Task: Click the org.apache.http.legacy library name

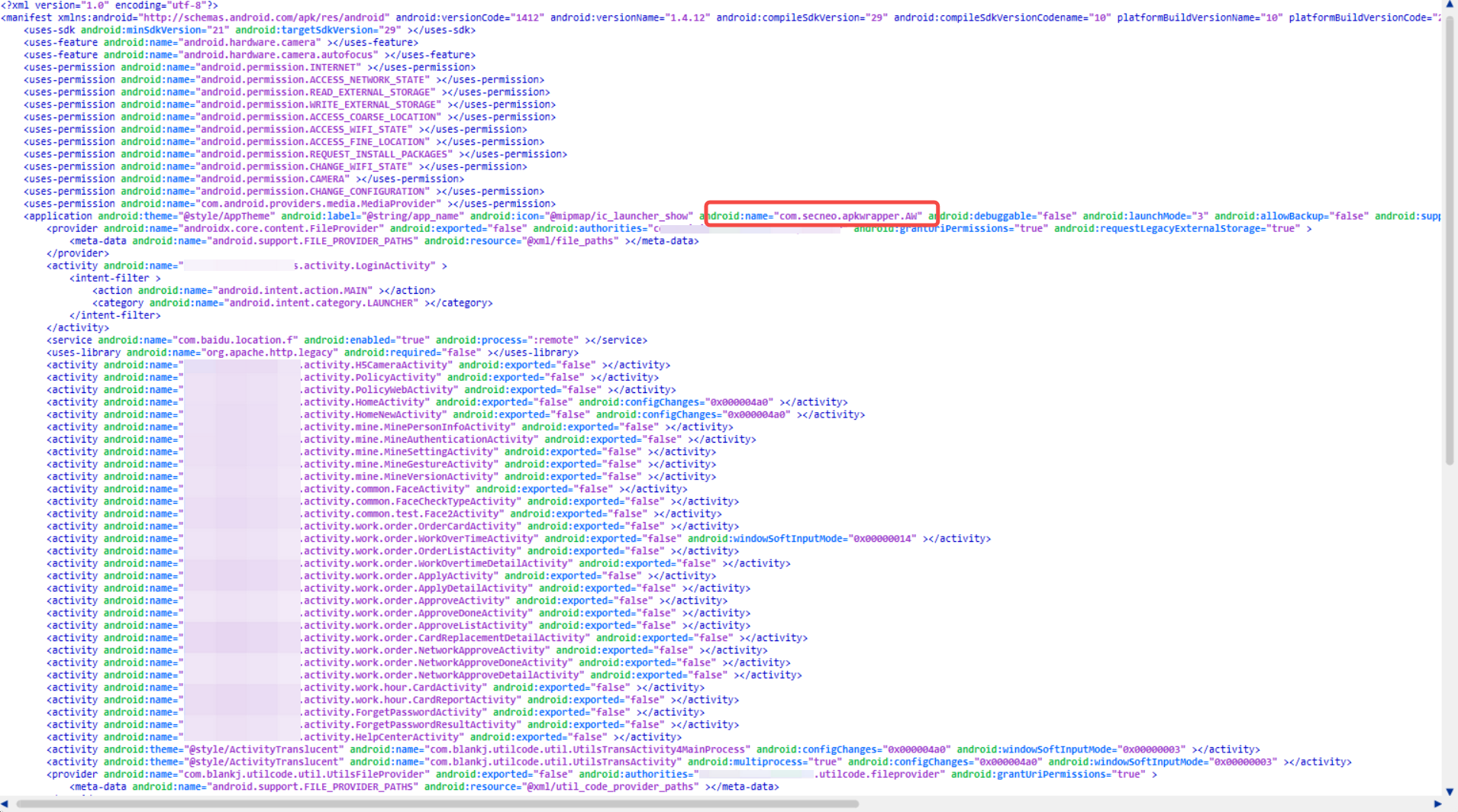Action: click(270, 353)
